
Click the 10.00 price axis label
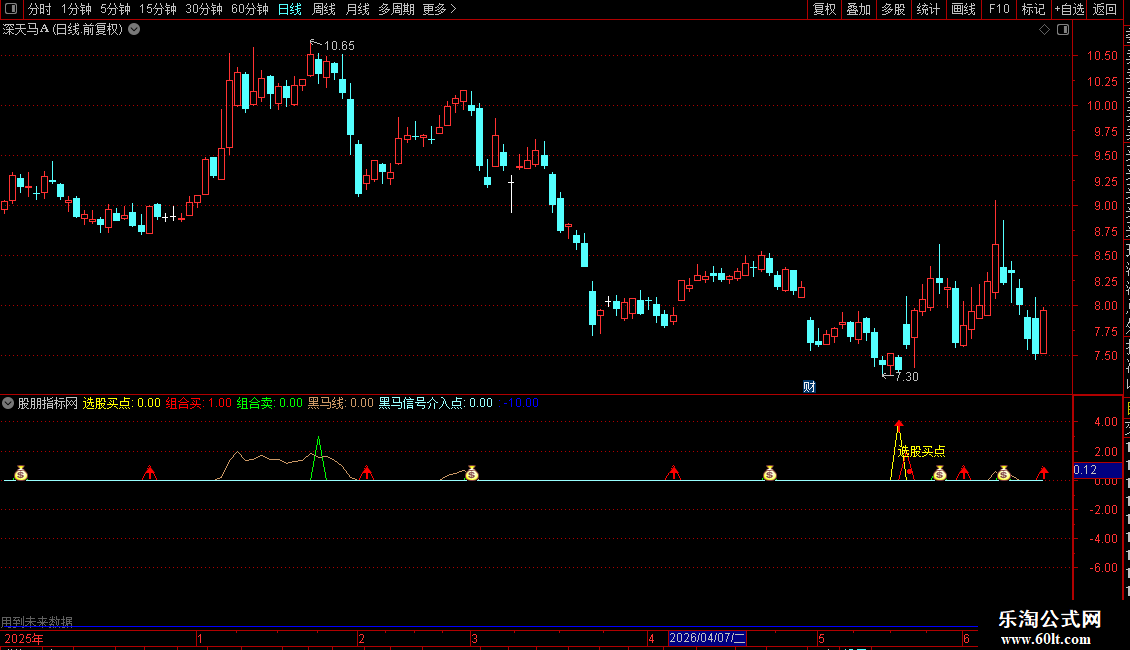[1103, 106]
